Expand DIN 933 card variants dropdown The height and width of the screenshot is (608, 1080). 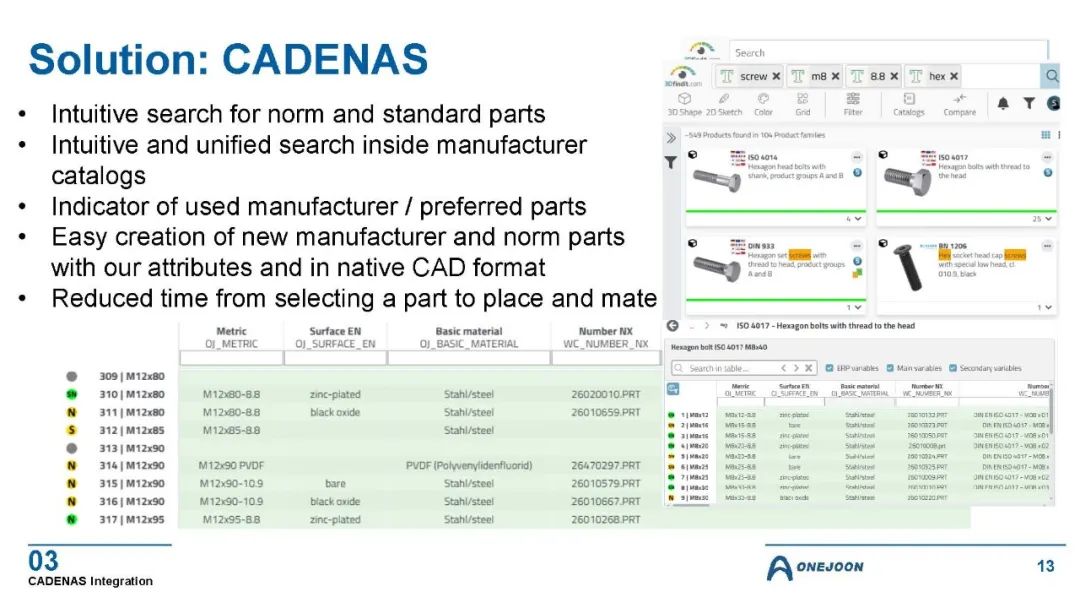(x=854, y=307)
